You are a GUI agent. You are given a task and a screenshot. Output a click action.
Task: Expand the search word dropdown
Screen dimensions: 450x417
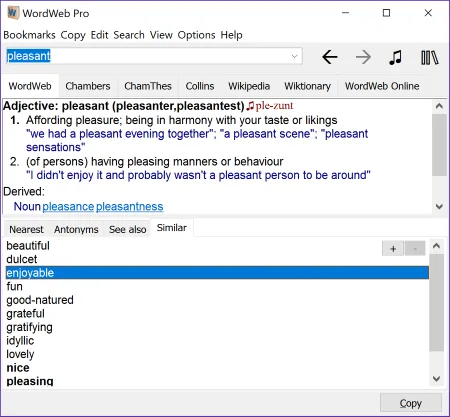[294, 56]
